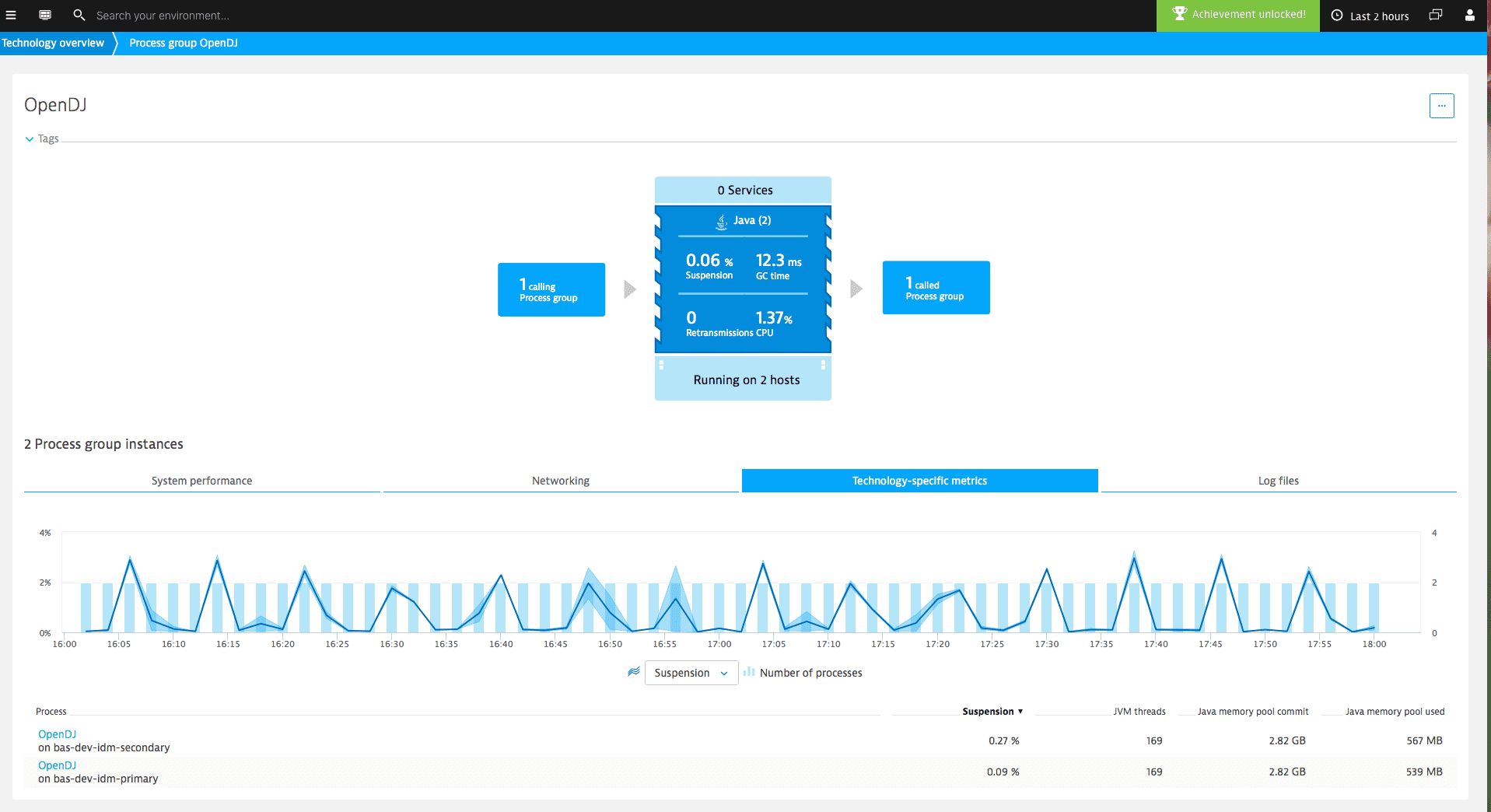
Task: Click the 18:00 time axis label
Action: point(1374,644)
